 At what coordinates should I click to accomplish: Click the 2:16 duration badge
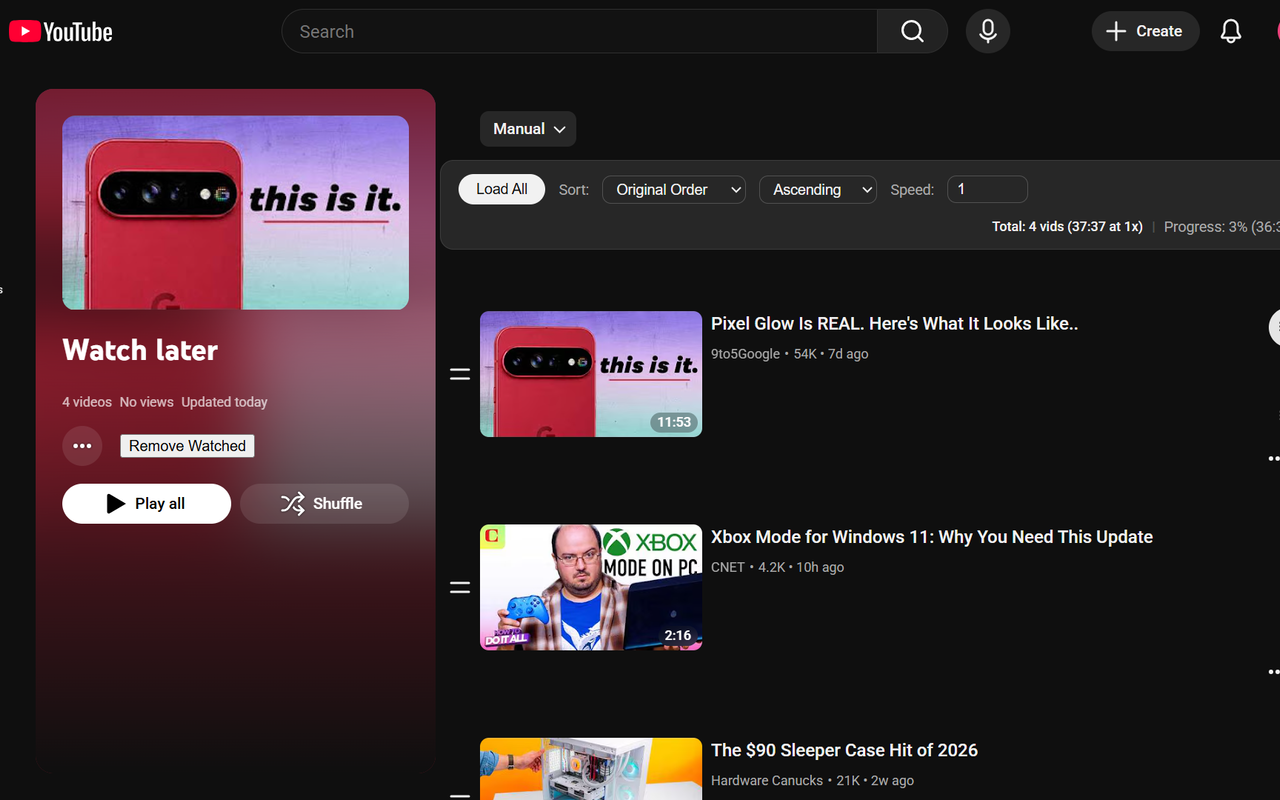click(678, 635)
